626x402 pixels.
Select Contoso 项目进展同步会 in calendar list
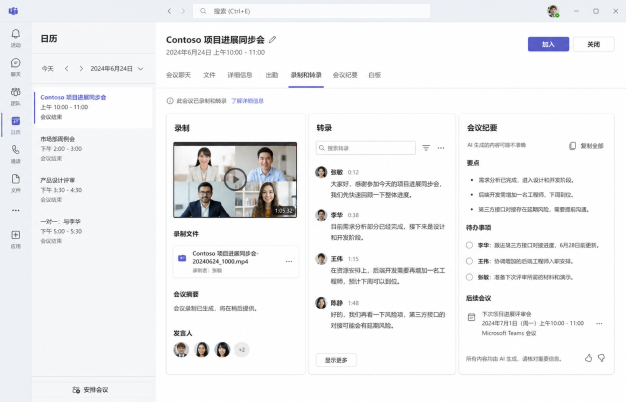coord(93,107)
